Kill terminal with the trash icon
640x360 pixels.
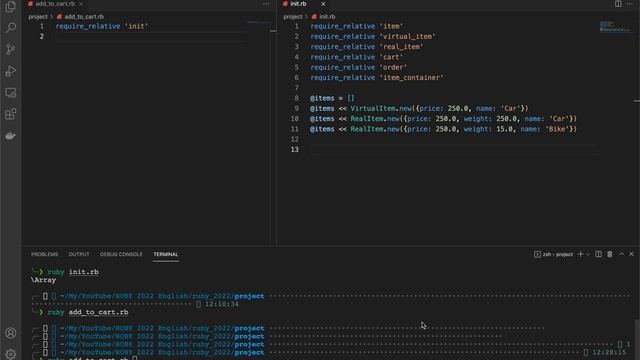coord(610,254)
